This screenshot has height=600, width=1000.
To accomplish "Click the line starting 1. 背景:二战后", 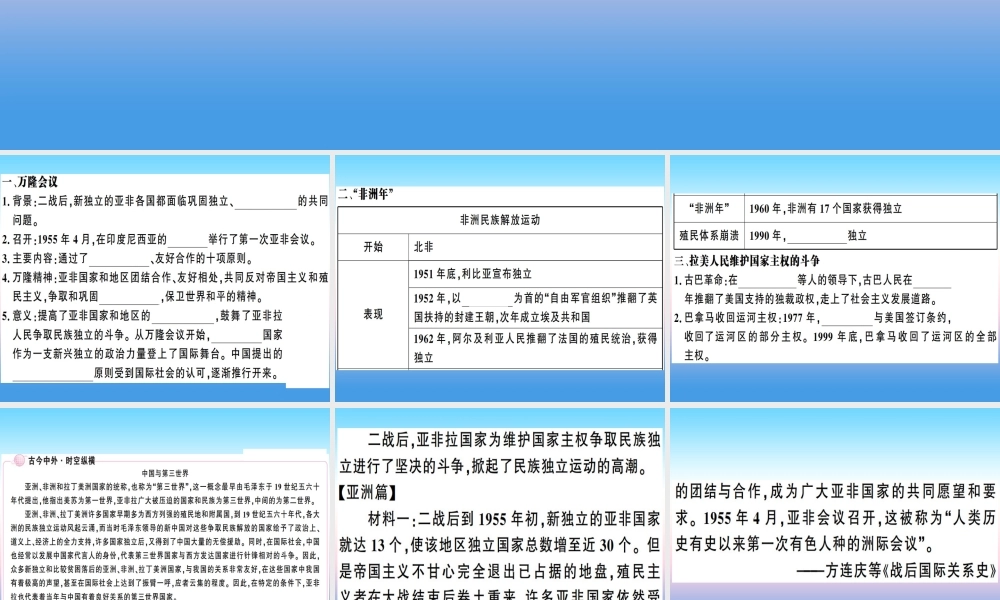I will pos(165,201).
